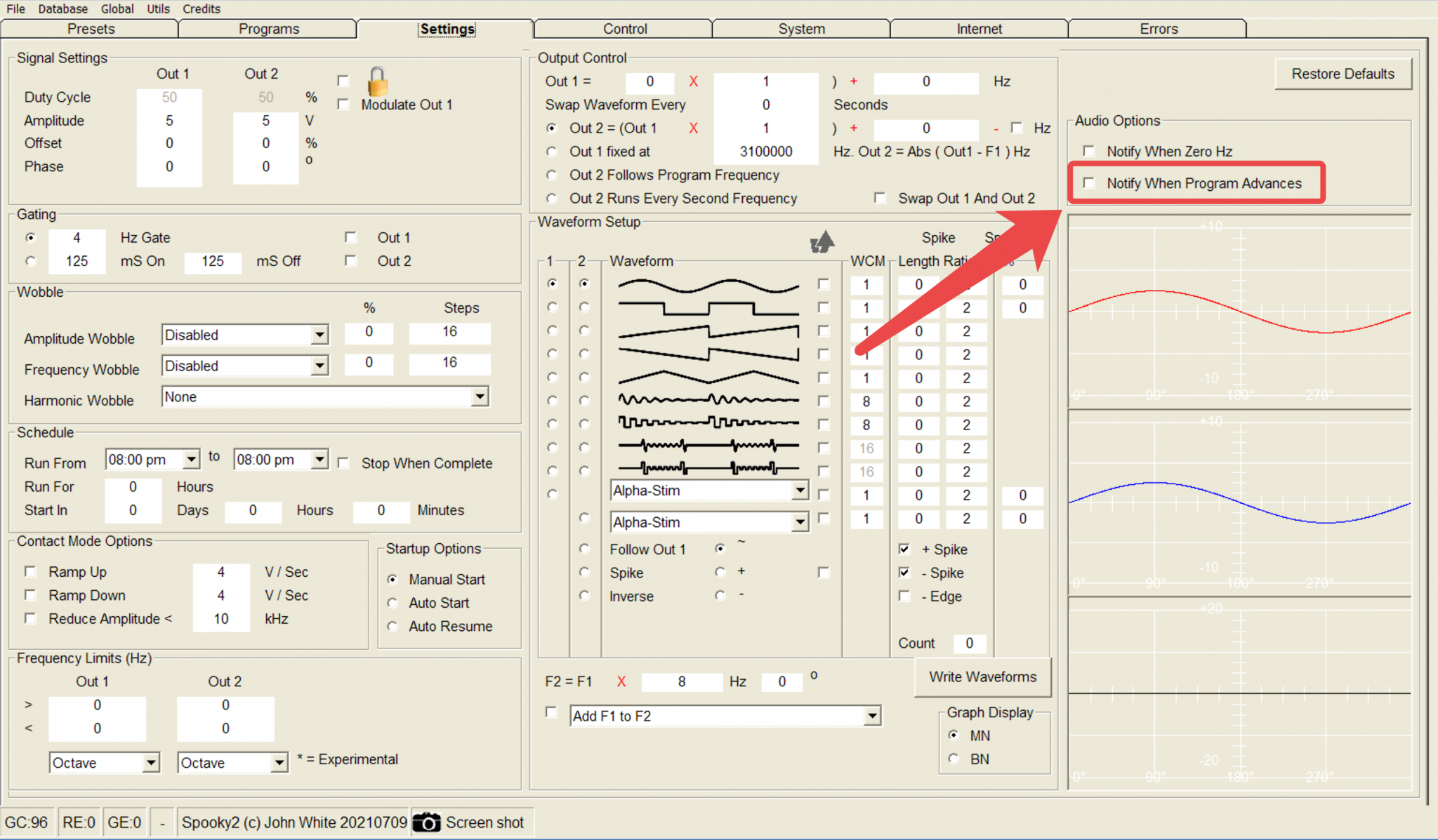Click the triangle waveform image
This screenshot has width=1438, height=840.
click(708, 378)
